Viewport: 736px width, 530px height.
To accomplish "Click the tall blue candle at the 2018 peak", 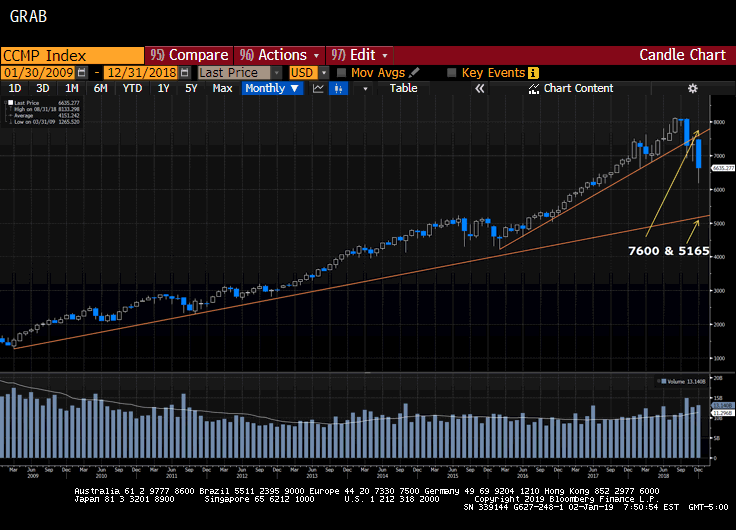I will coord(687,132).
